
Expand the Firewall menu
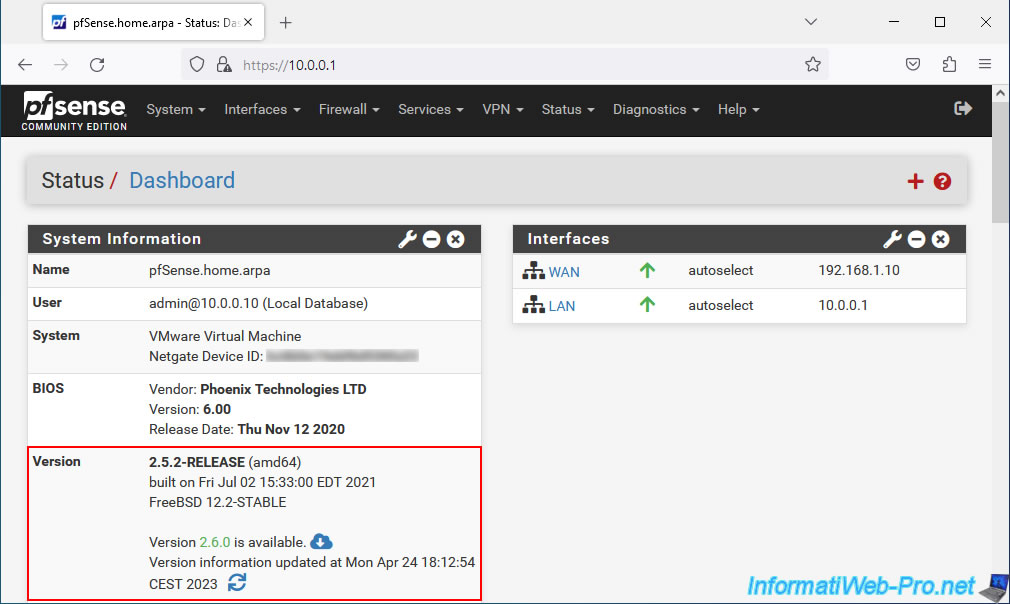click(x=349, y=110)
